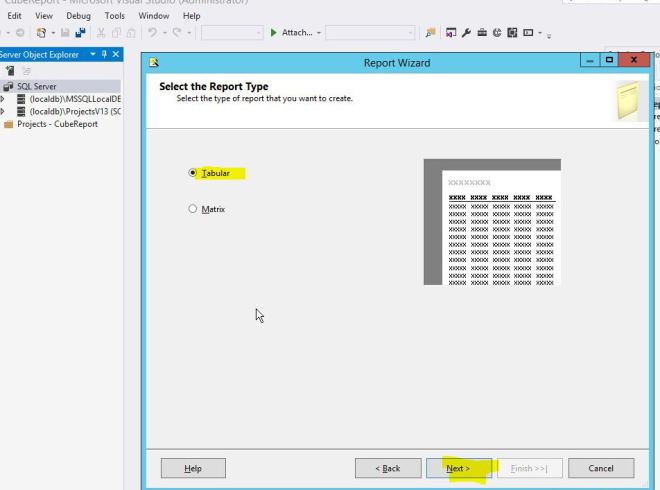Viewport: 660px width, 490px height.
Task: Open the Tools menu
Action: pyautogui.click(x=115, y=16)
